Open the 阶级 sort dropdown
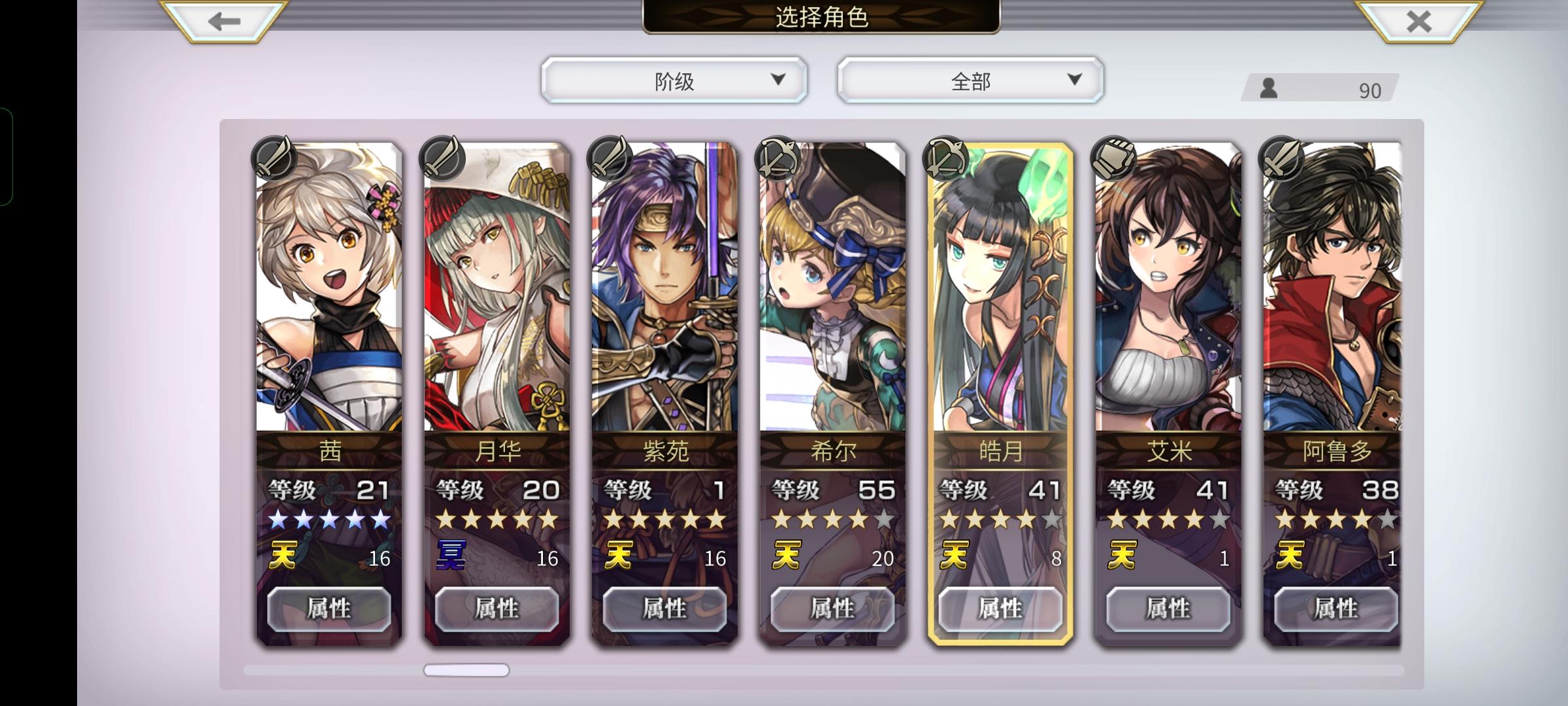 click(674, 80)
